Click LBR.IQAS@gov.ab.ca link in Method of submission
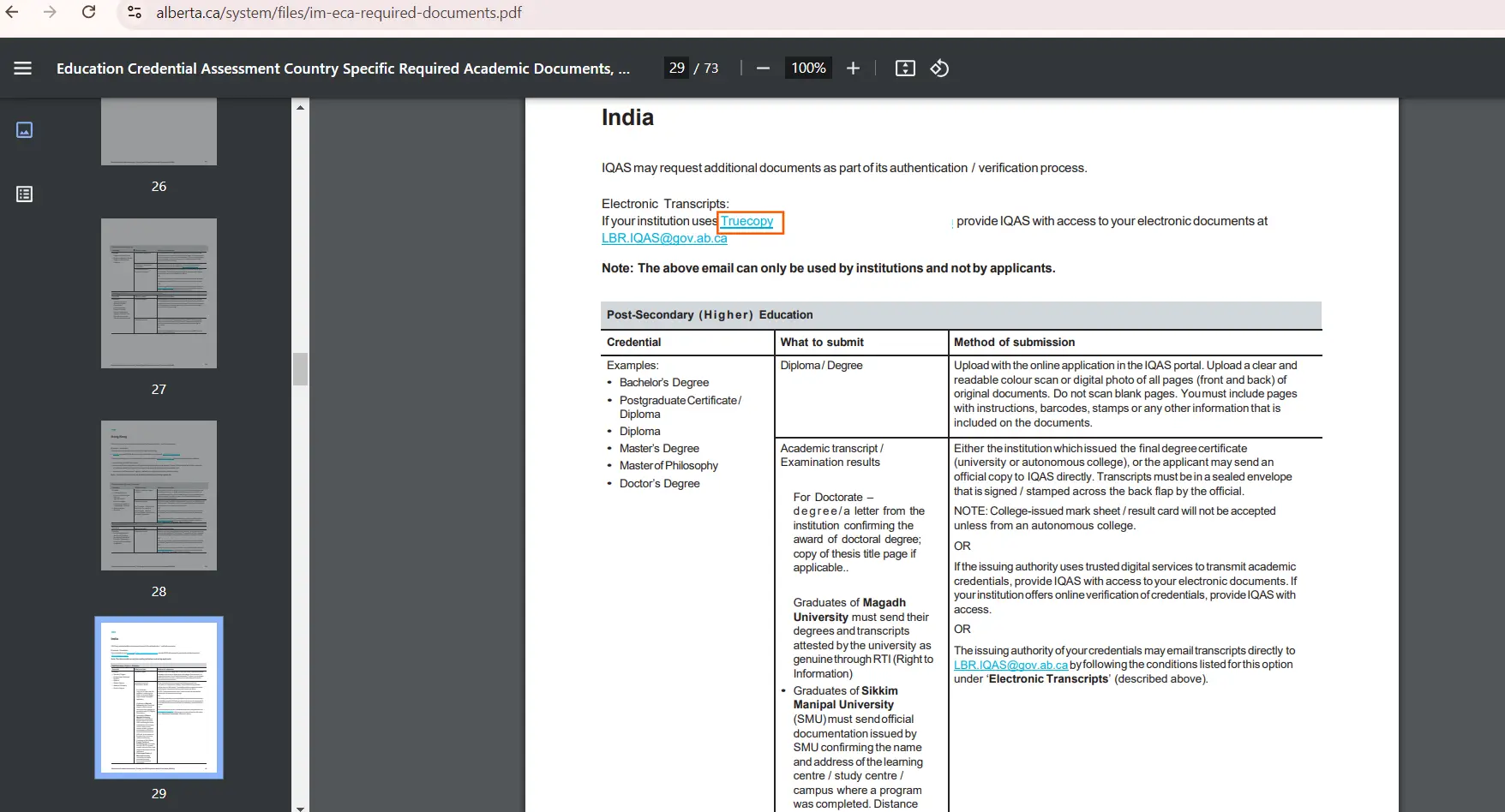 pos(1011,665)
